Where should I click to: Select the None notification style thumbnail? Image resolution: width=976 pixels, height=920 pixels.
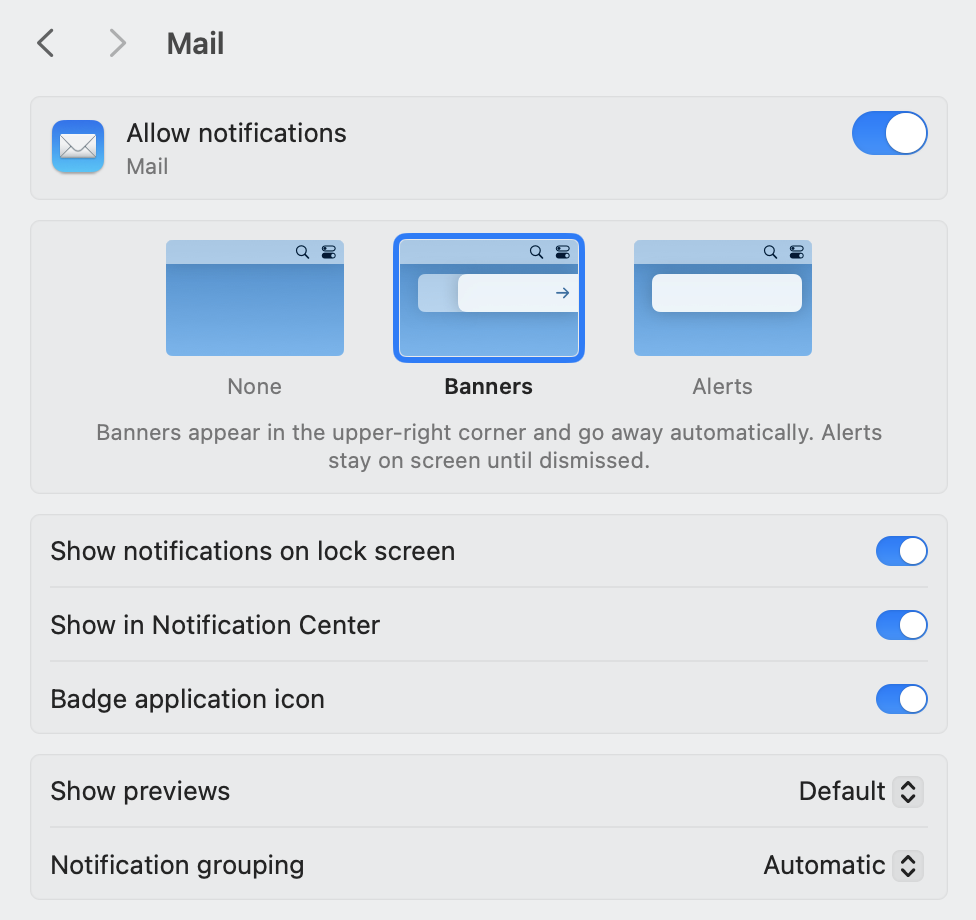pyautogui.click(x=255, y=298)
